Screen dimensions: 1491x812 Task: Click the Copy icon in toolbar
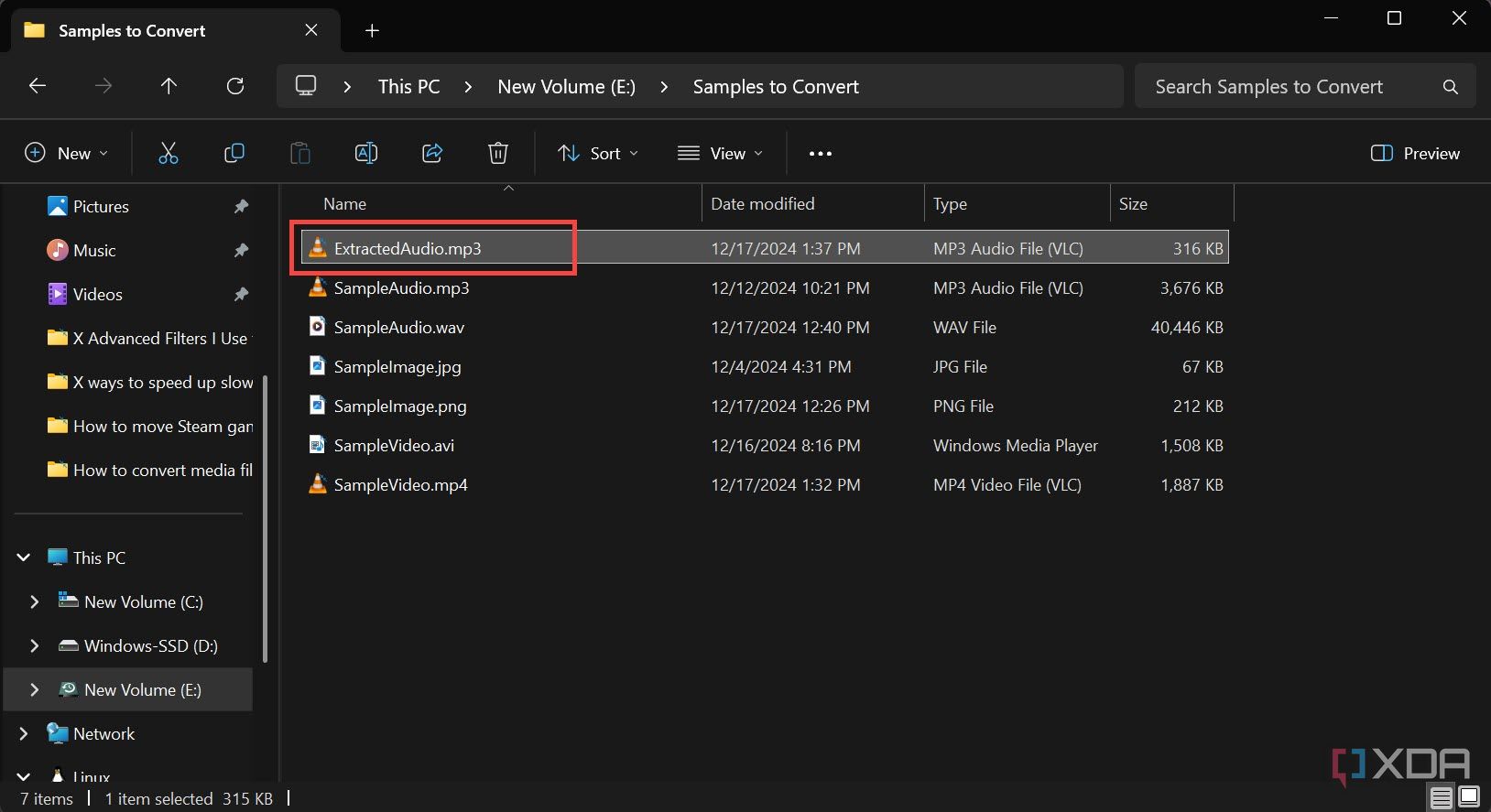(234, 153)
